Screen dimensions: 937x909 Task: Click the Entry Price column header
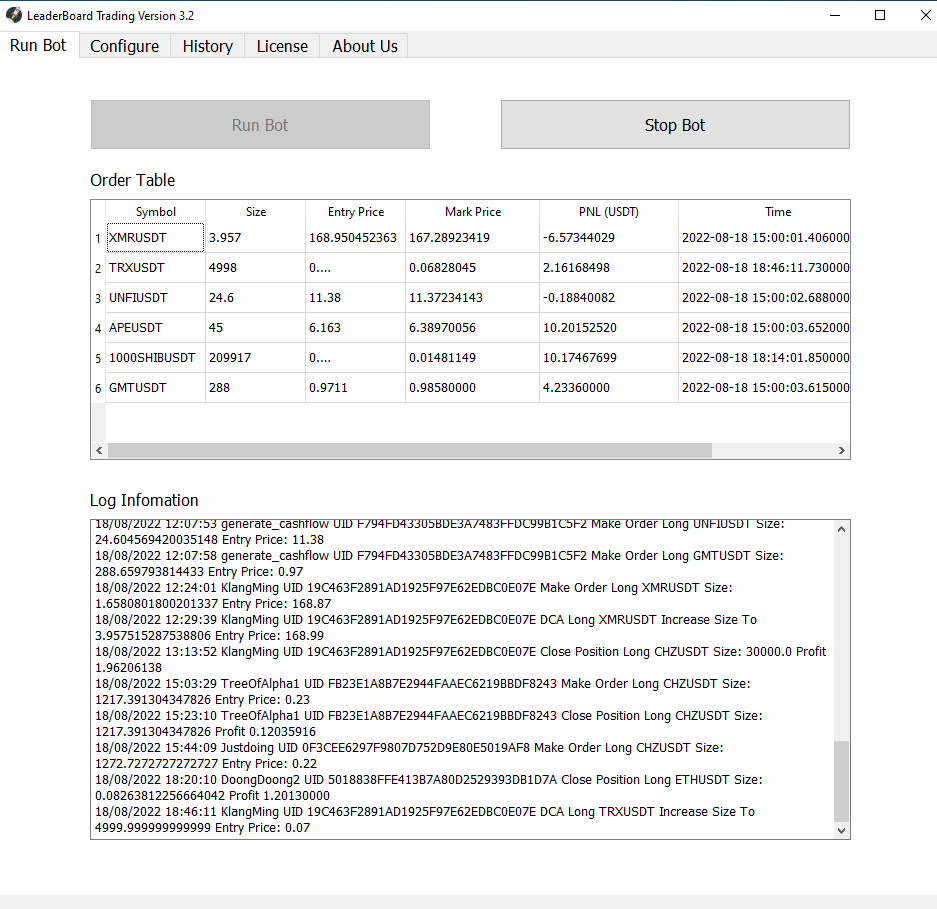tap(355, 212)
